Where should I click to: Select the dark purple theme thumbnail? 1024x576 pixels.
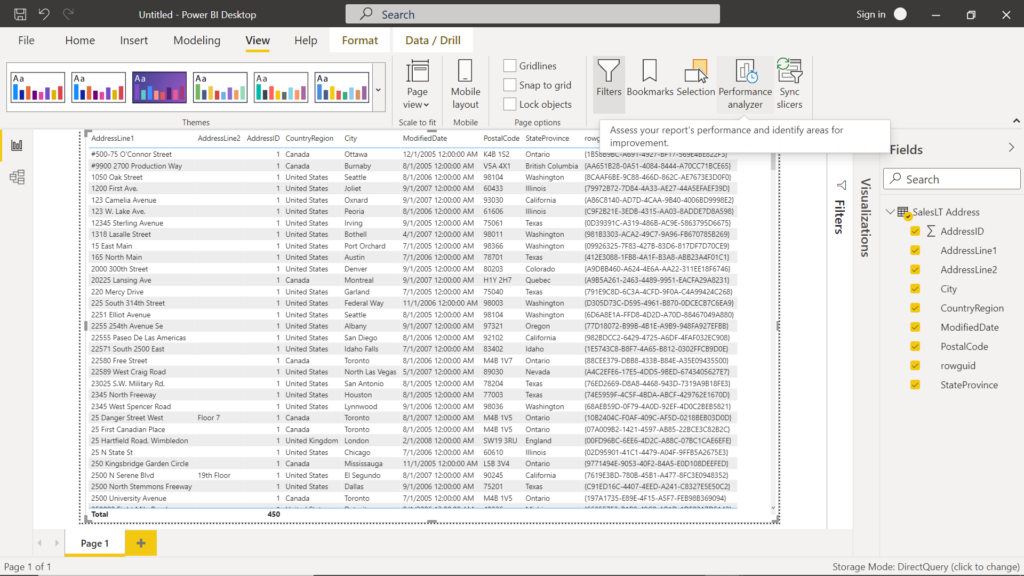[x=159, y=87]
